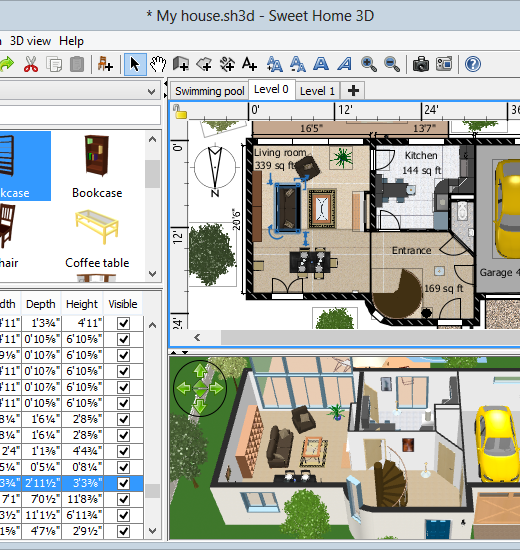Select the yellow car in plan
This screenshot has height=550, width=520.
[x=506, y=209]
